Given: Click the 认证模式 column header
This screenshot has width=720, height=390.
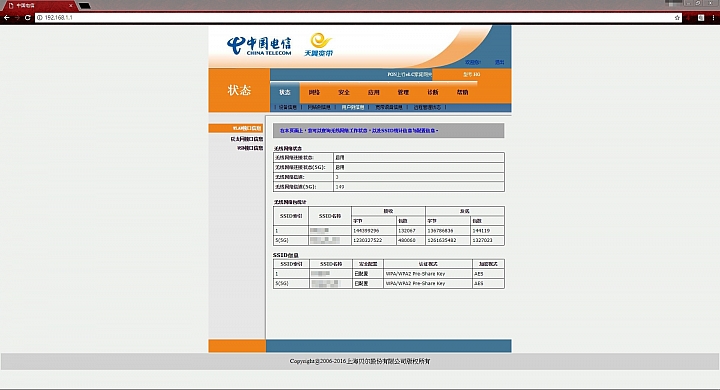Looking at the screenshot, I should (x=428, y=264).
